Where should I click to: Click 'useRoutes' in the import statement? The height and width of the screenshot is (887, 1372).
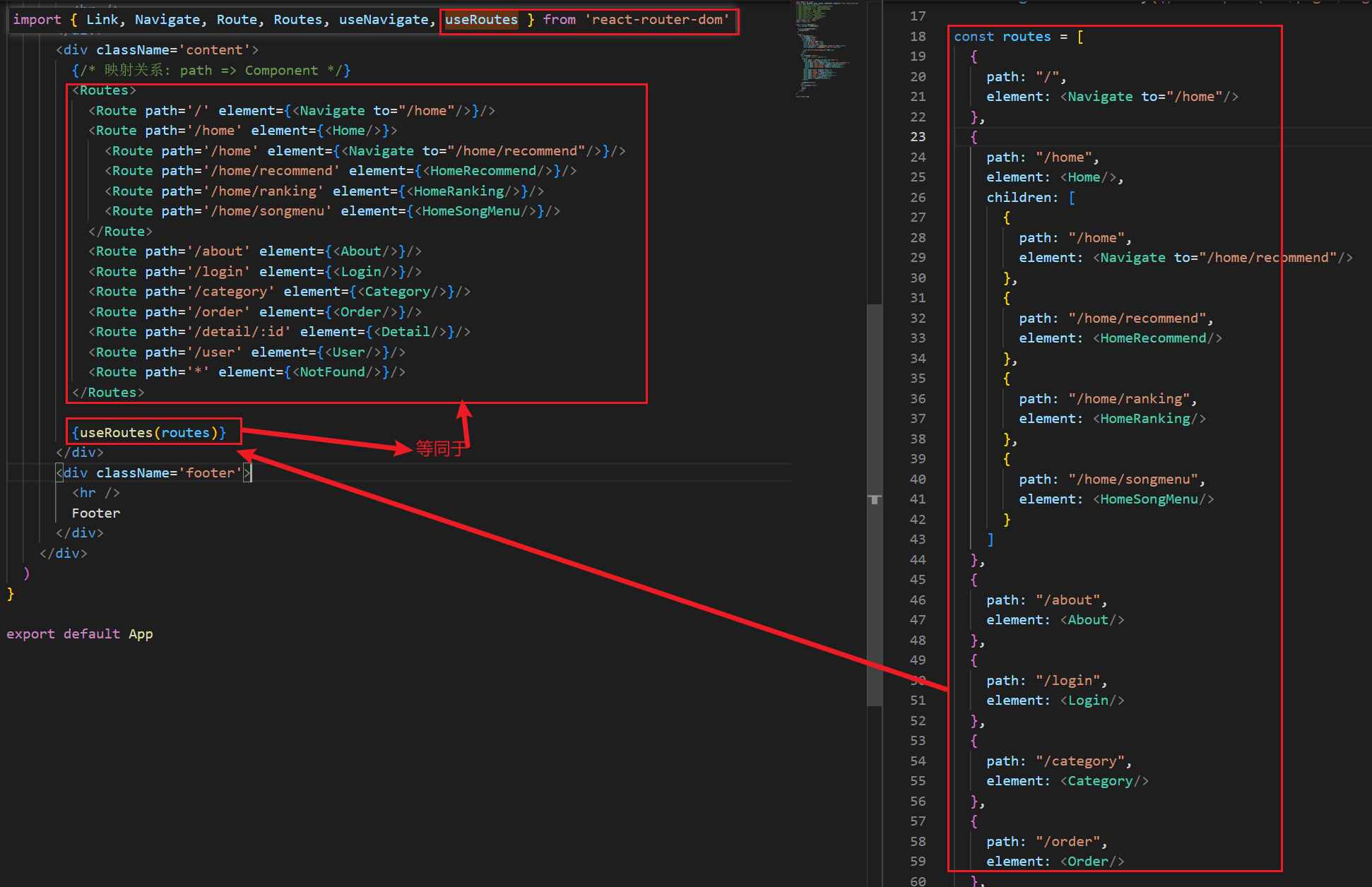[x=481, y=20]
